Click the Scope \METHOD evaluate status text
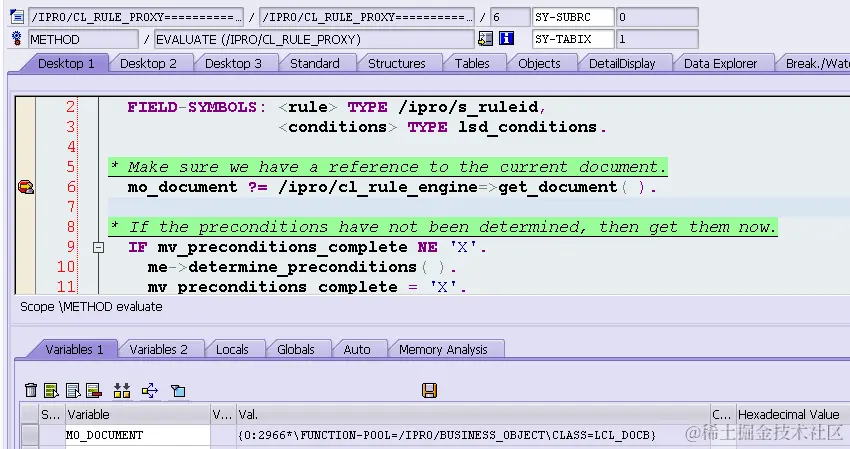Screen dimensions: 850x449 click(91, 307)
